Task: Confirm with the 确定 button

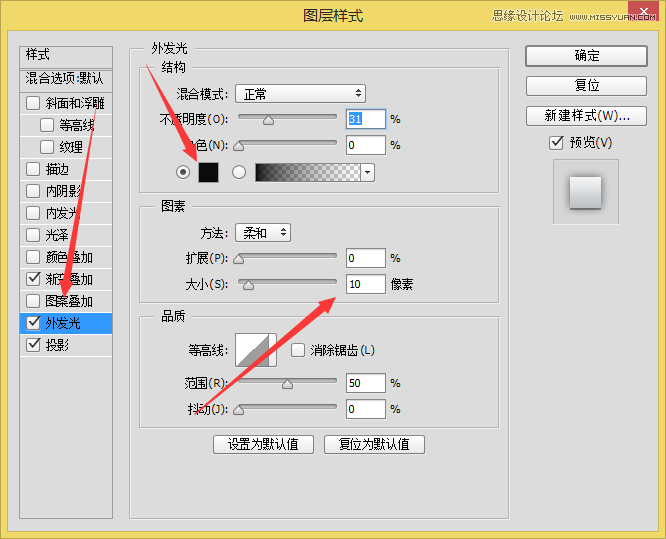Action: click(x=586, y=56)
